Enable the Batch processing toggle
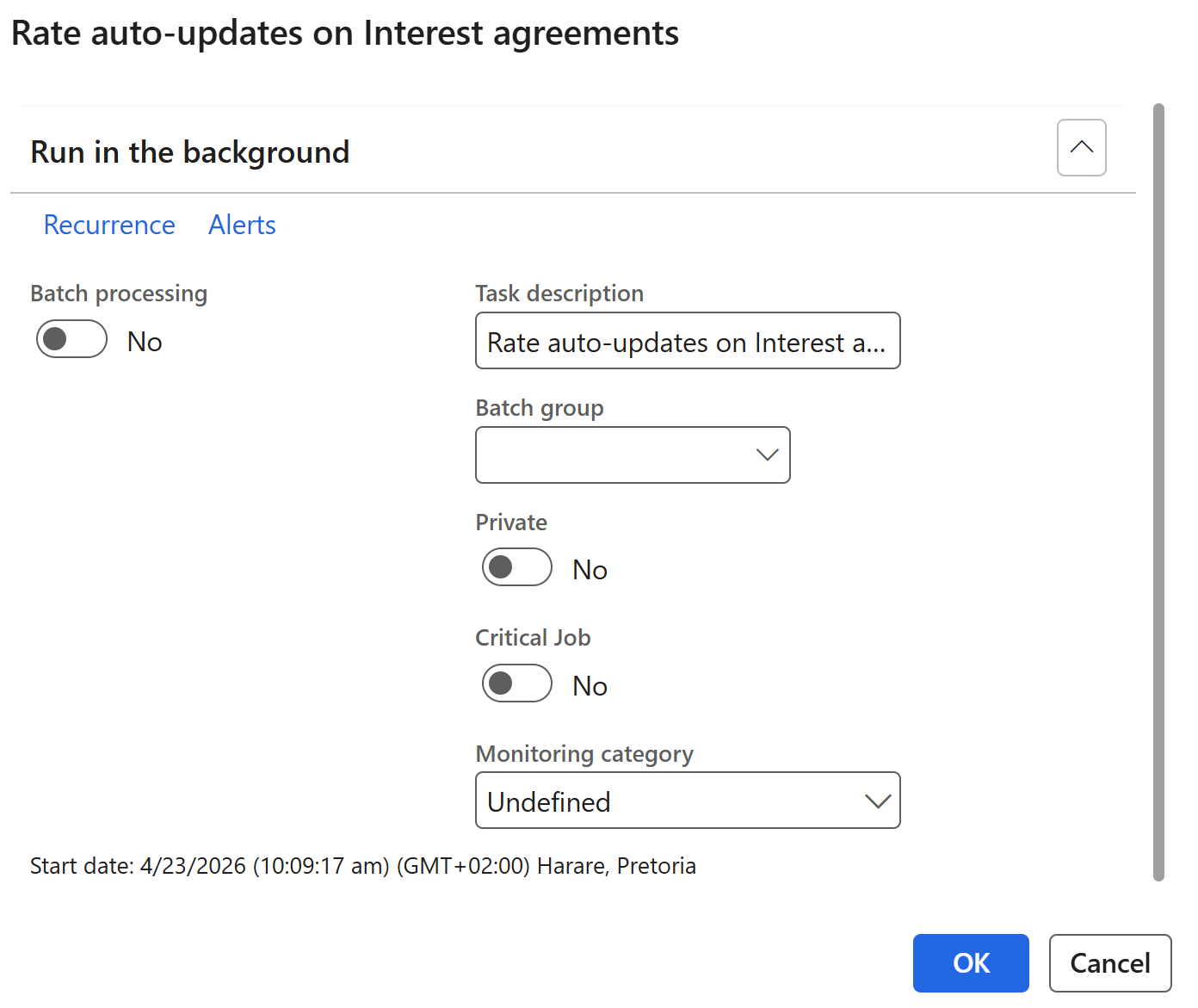 tap(71, 339)
